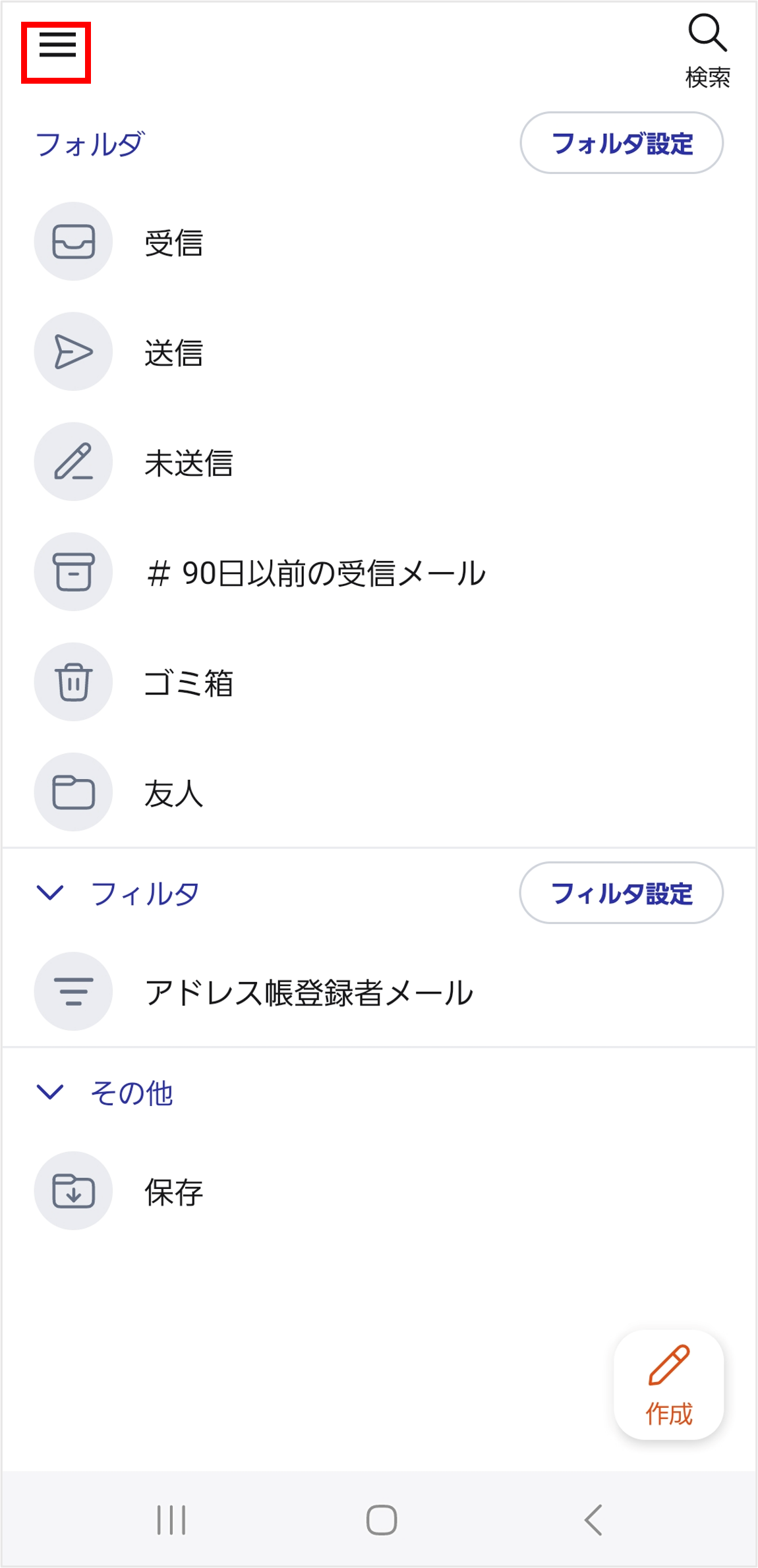This screenshot has width=758, height=1568.
Task: Open the 90日以前の受信メール archive icon
Action: click(x=73, y=571)
